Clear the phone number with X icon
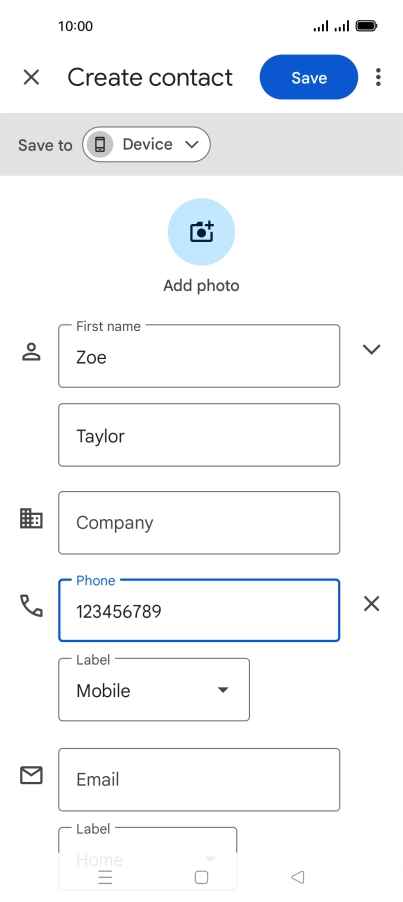 click(x=371, y=603)
